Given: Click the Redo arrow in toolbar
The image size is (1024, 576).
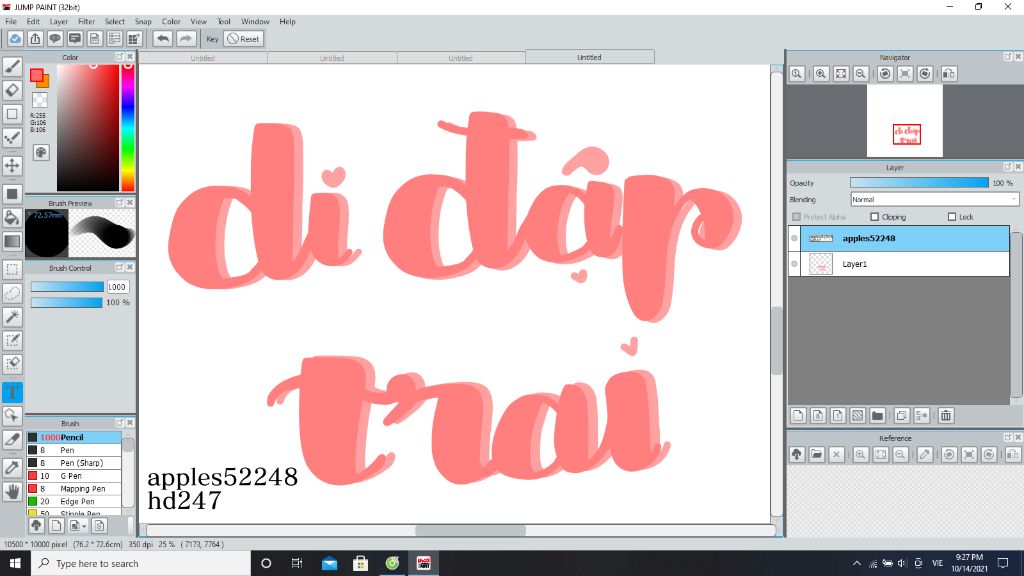Looking at the screenshot, I should click(186, 39).
